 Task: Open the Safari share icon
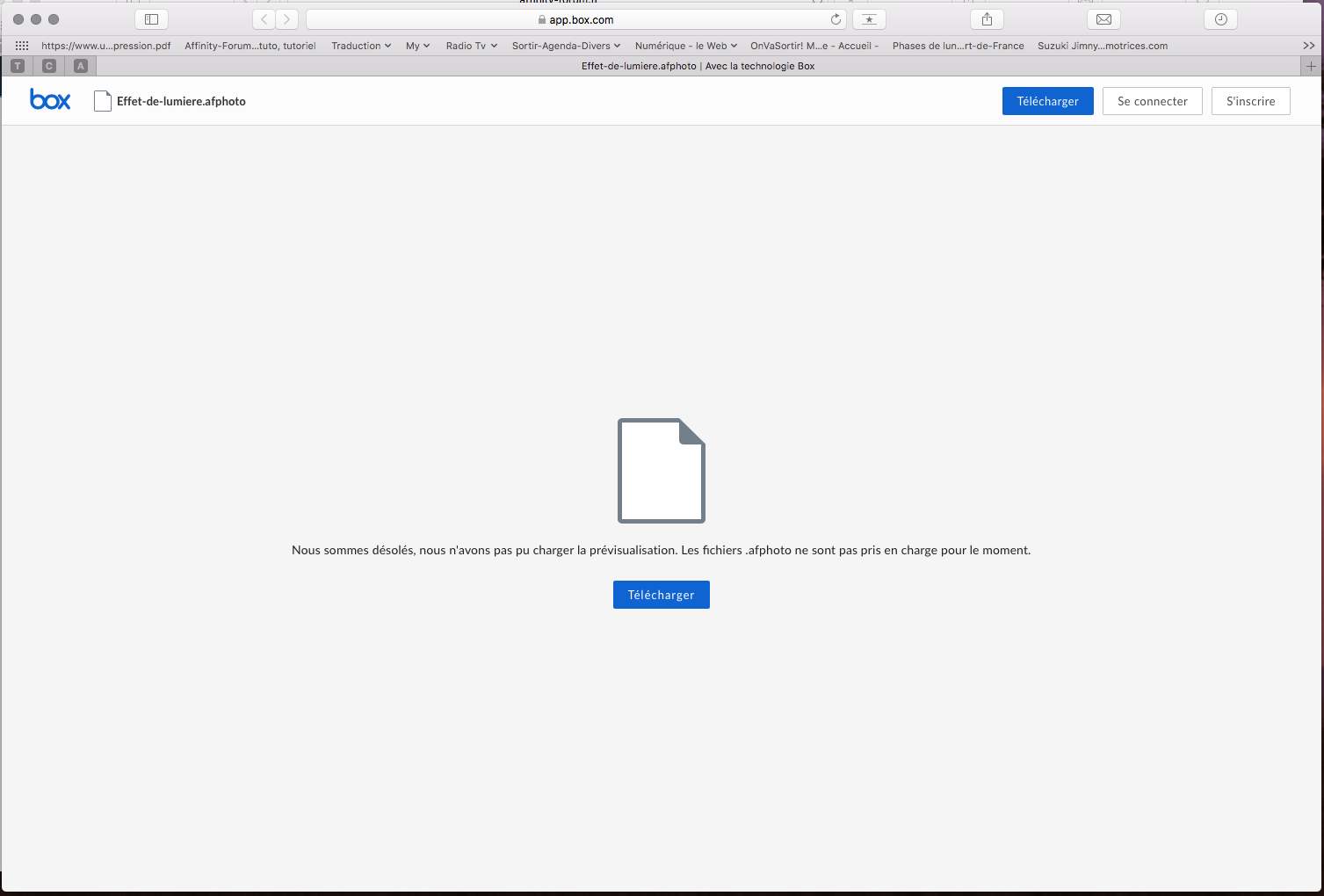987,19
